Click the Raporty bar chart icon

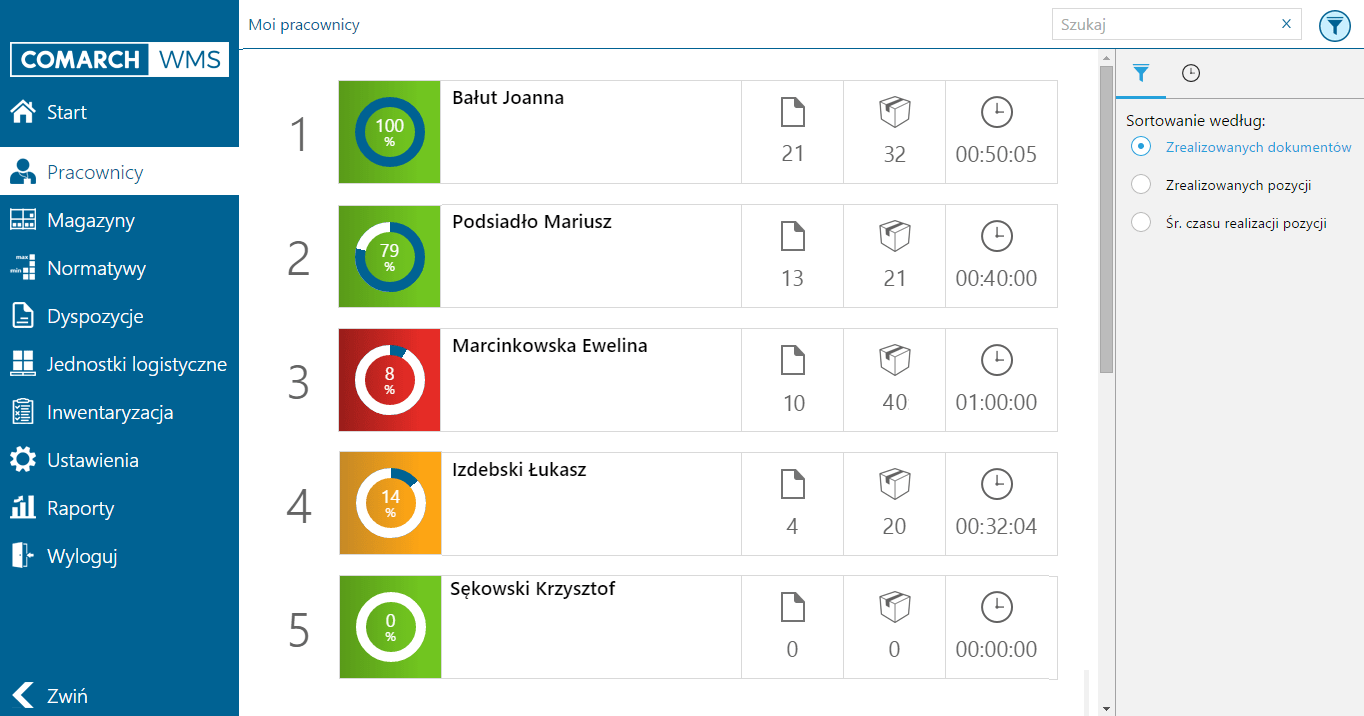[x=22, y=508]
